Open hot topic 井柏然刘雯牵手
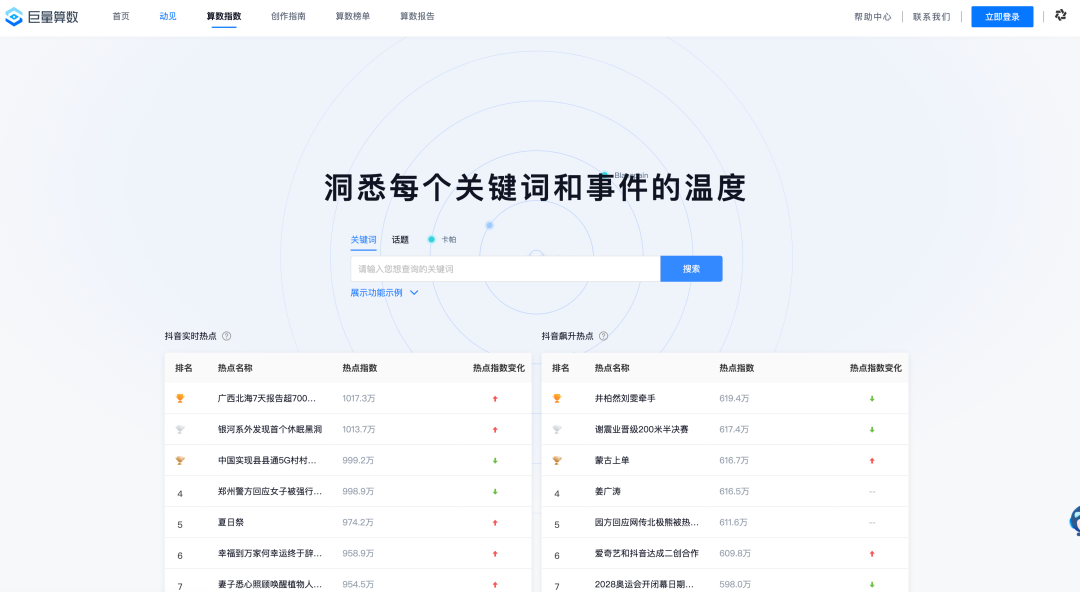The image size is (1080, 592). [625, 398]
